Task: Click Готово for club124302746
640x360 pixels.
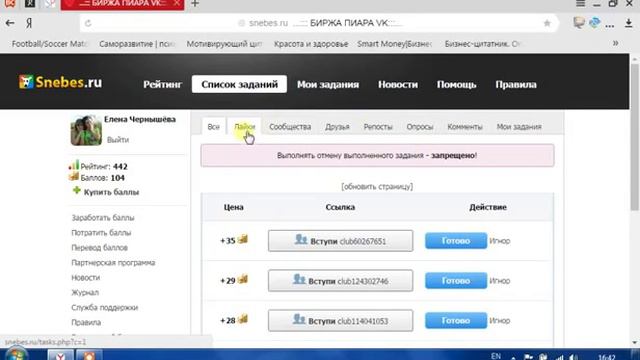Action: tap(456, 281)
